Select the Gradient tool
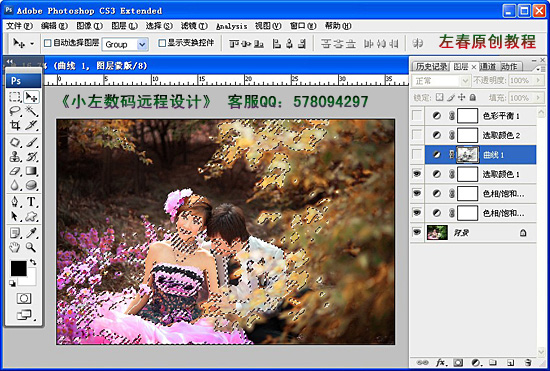 31,171
